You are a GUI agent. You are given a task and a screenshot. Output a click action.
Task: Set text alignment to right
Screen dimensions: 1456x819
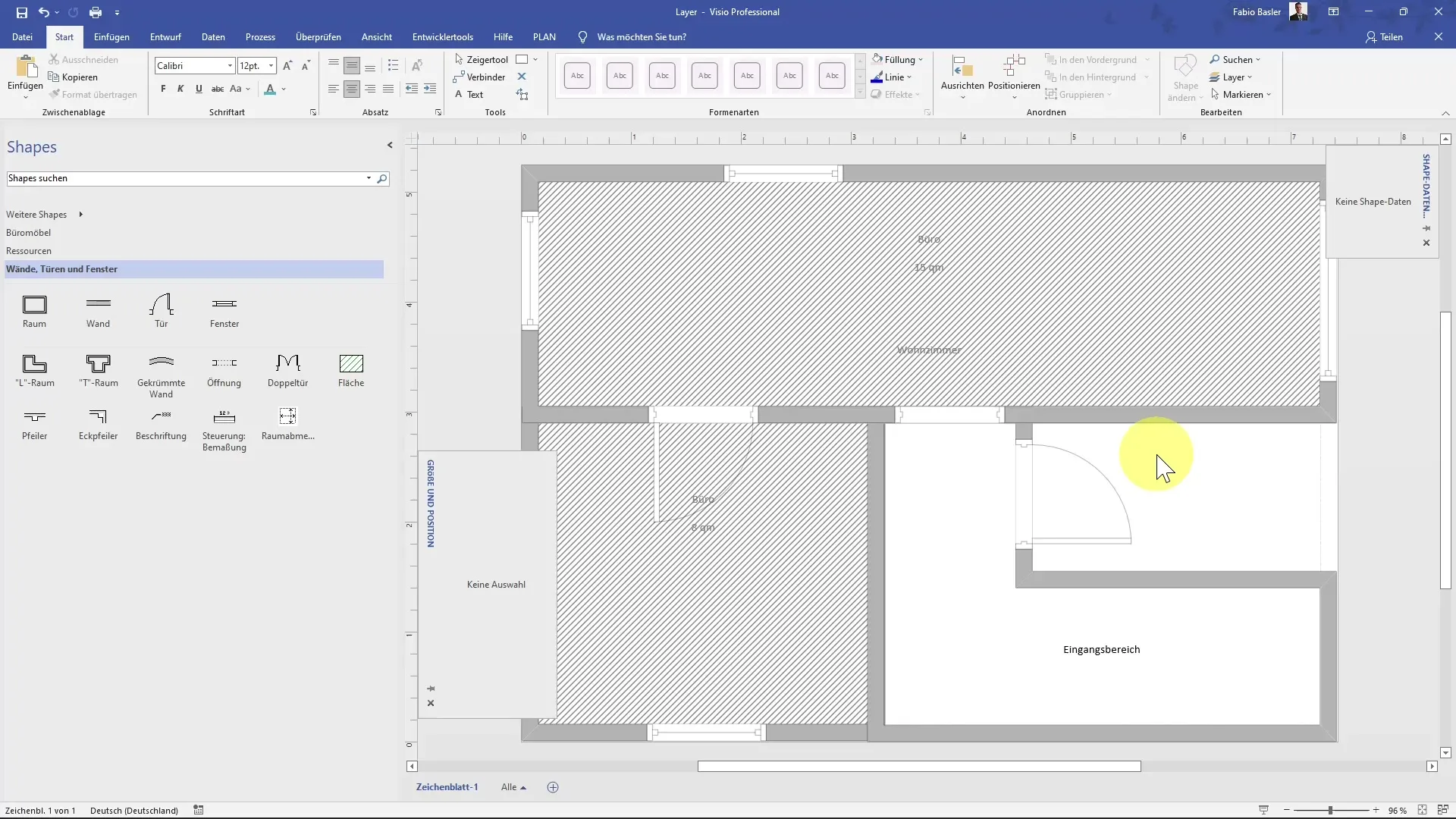[x=370, y=89]
